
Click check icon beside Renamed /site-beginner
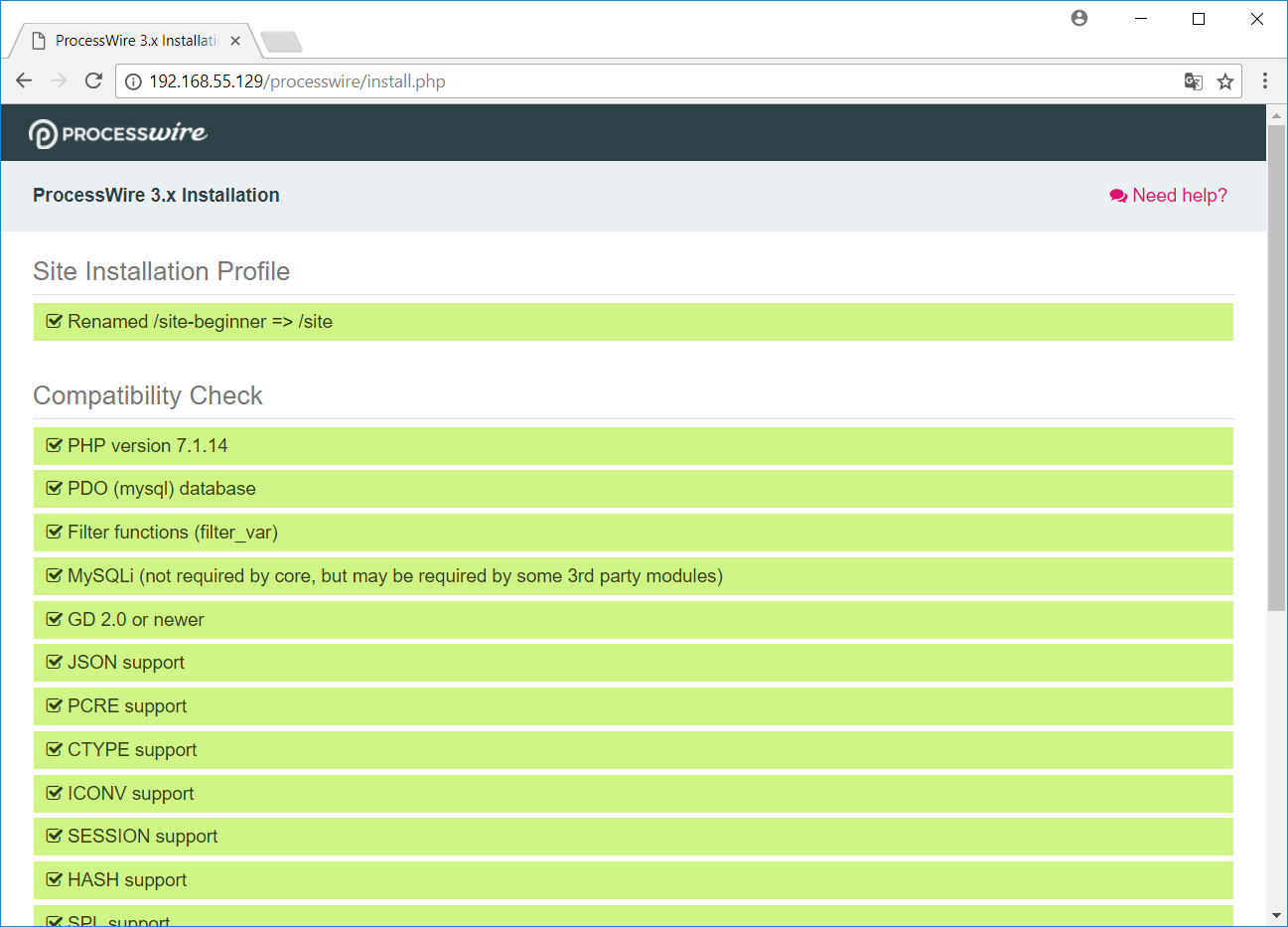55,321
